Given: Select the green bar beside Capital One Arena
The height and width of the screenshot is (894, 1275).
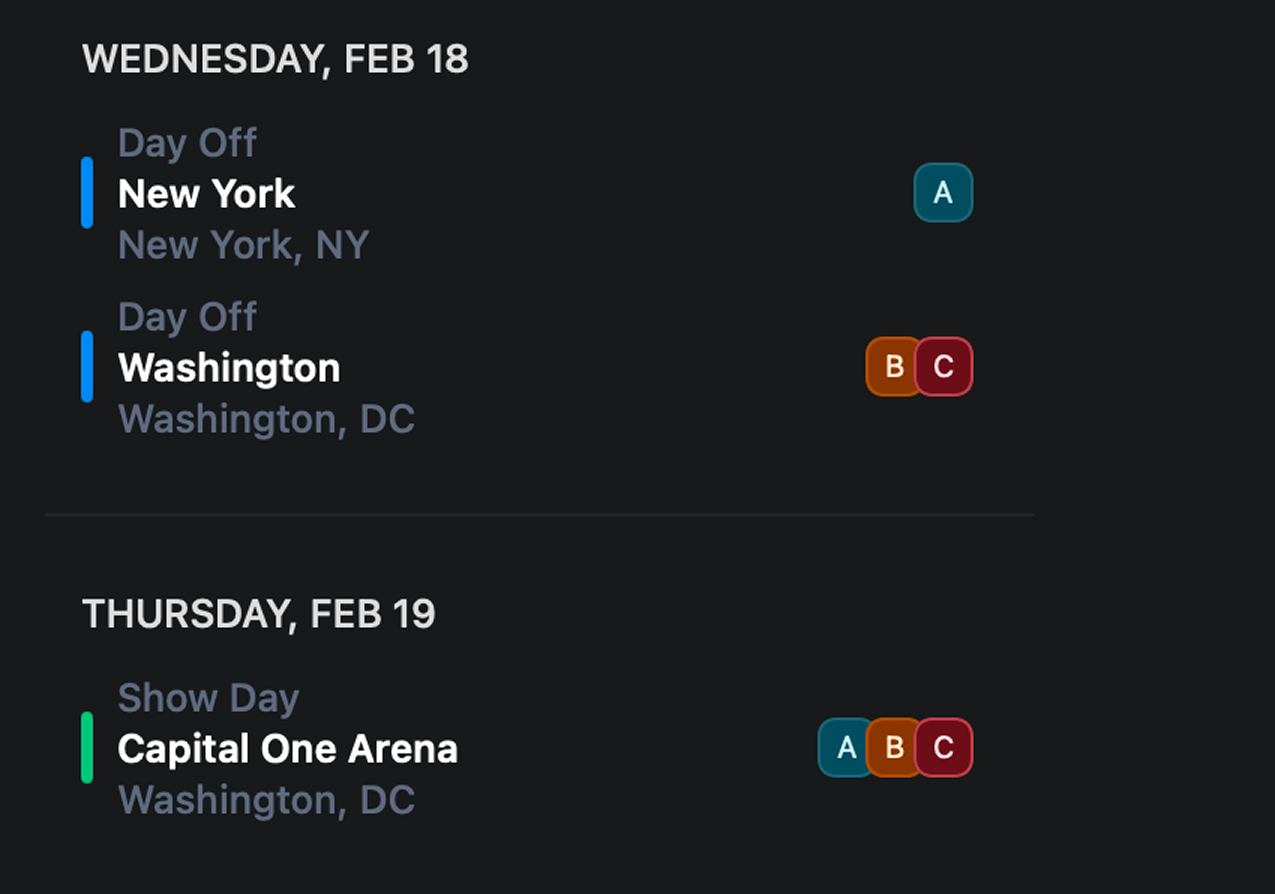Looking at the screenshot, I should [x=87, y=748].
